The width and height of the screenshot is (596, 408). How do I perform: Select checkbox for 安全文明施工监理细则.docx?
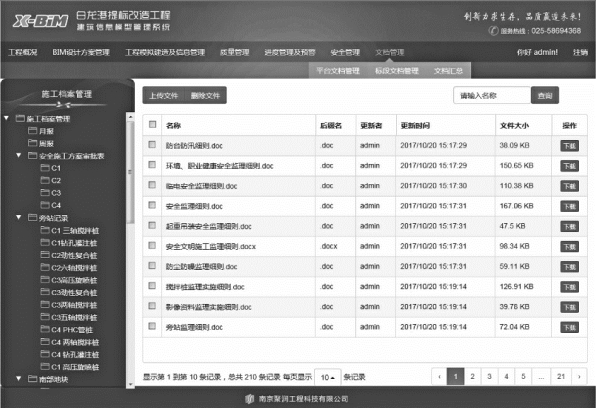152,246
